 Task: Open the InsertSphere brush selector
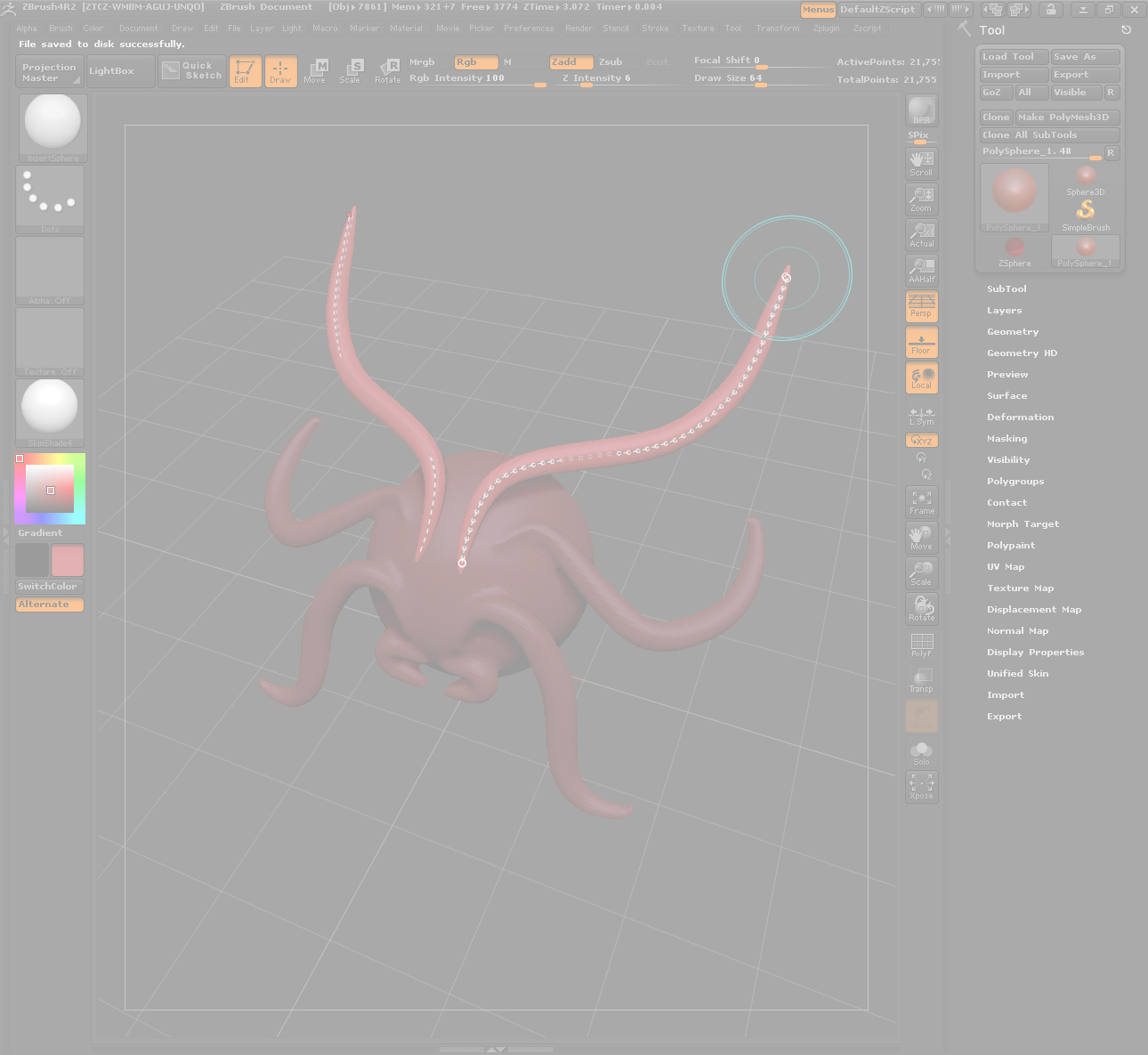(53, 128)
